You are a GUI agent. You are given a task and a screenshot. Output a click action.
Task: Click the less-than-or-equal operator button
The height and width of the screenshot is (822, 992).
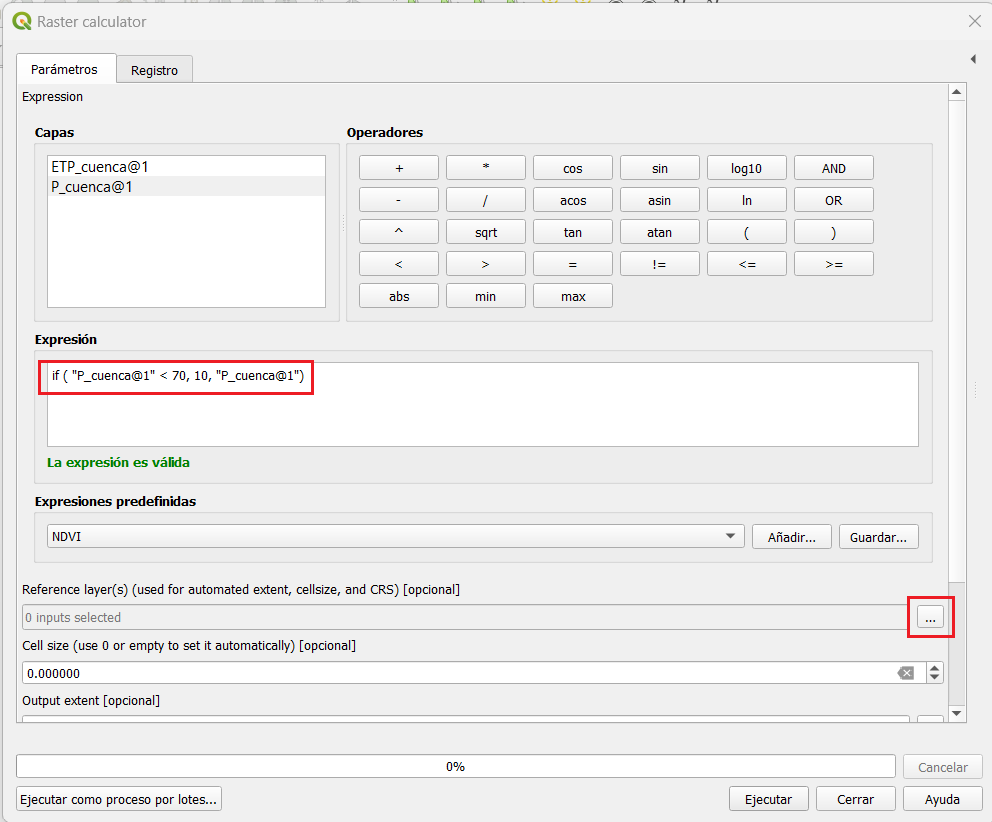point(746,264)
